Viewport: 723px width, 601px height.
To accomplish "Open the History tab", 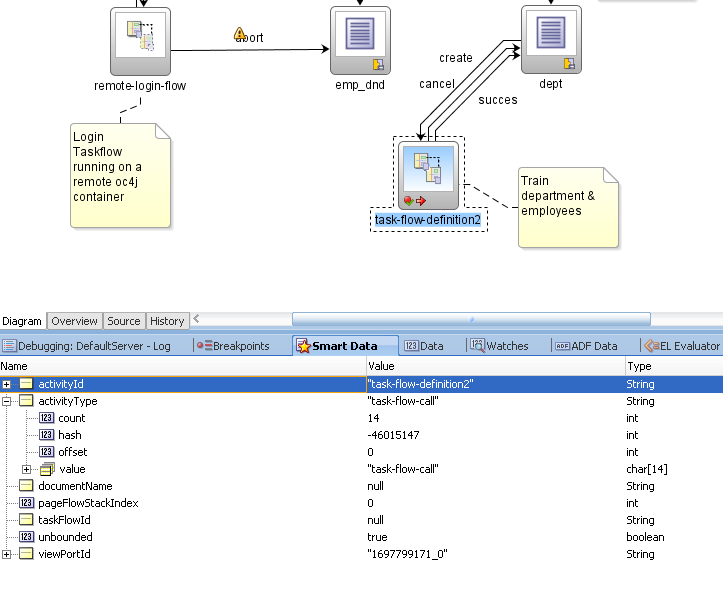I will point(167,321).
